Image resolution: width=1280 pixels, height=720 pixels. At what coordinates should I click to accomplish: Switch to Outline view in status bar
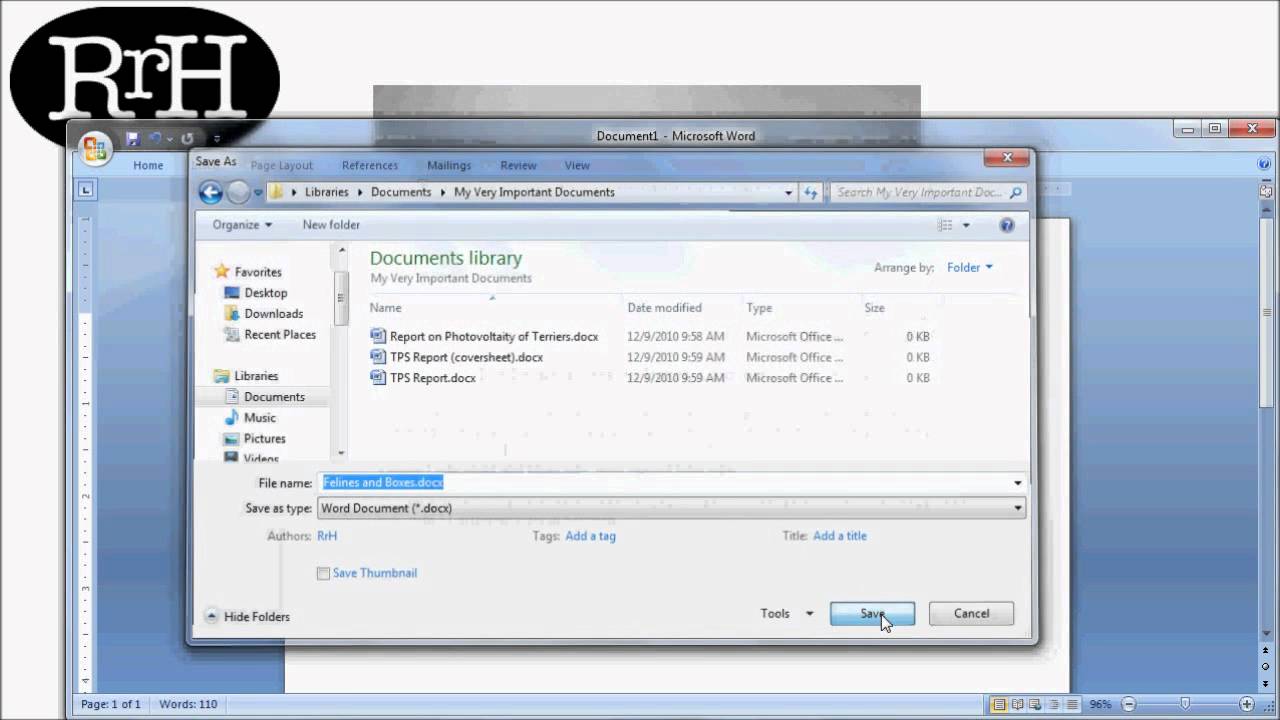click(1053, 704)
